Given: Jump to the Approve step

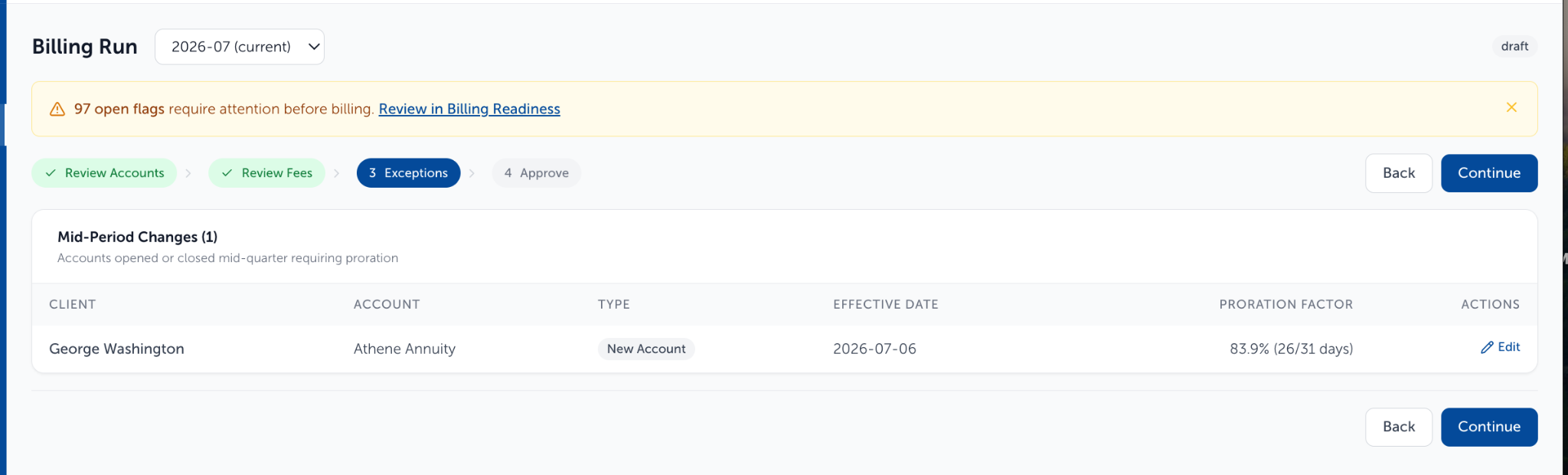Looking at the screenshot, I should point(536,173).
